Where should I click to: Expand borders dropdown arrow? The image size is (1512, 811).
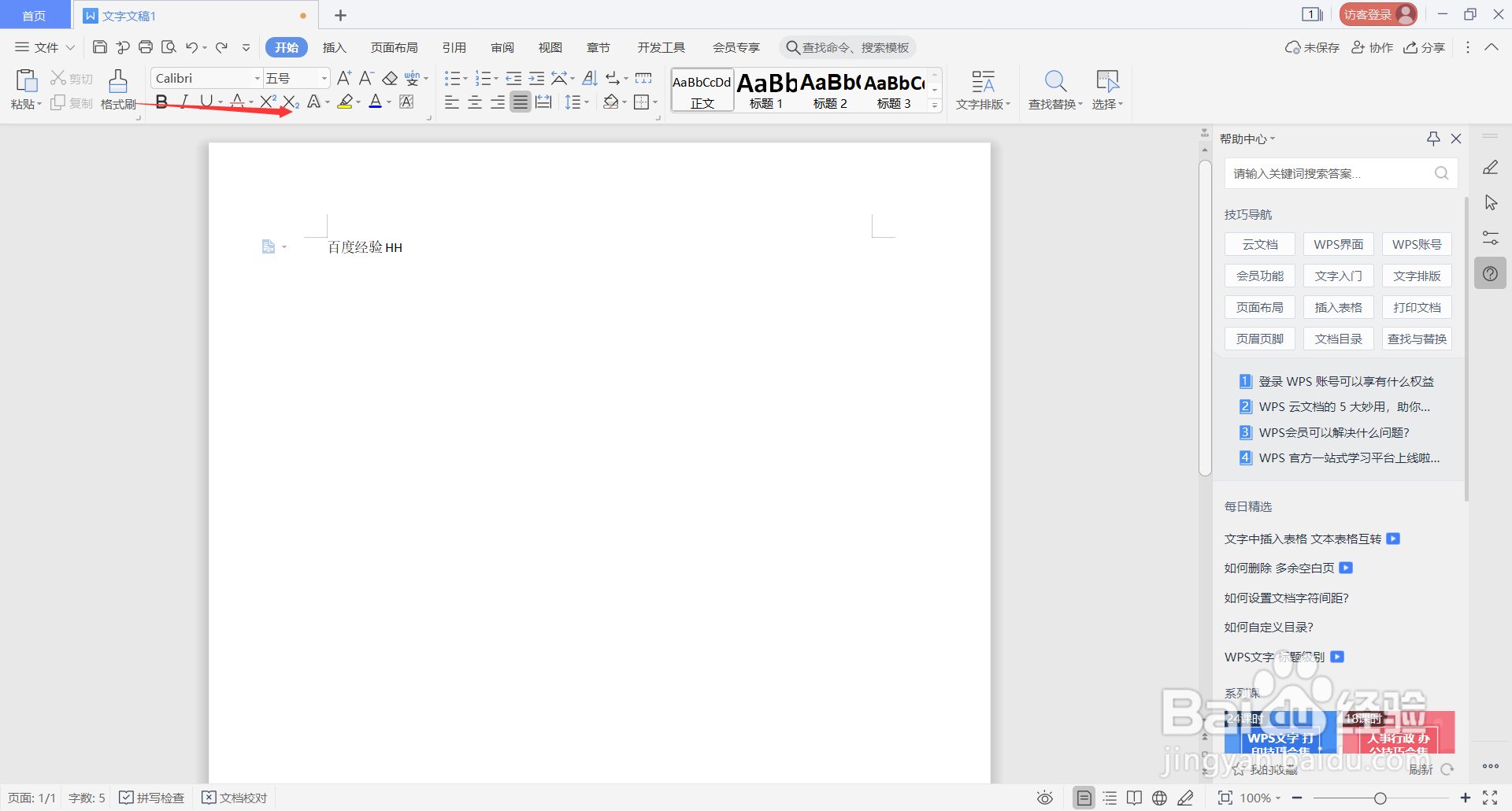tap(655, 102)
